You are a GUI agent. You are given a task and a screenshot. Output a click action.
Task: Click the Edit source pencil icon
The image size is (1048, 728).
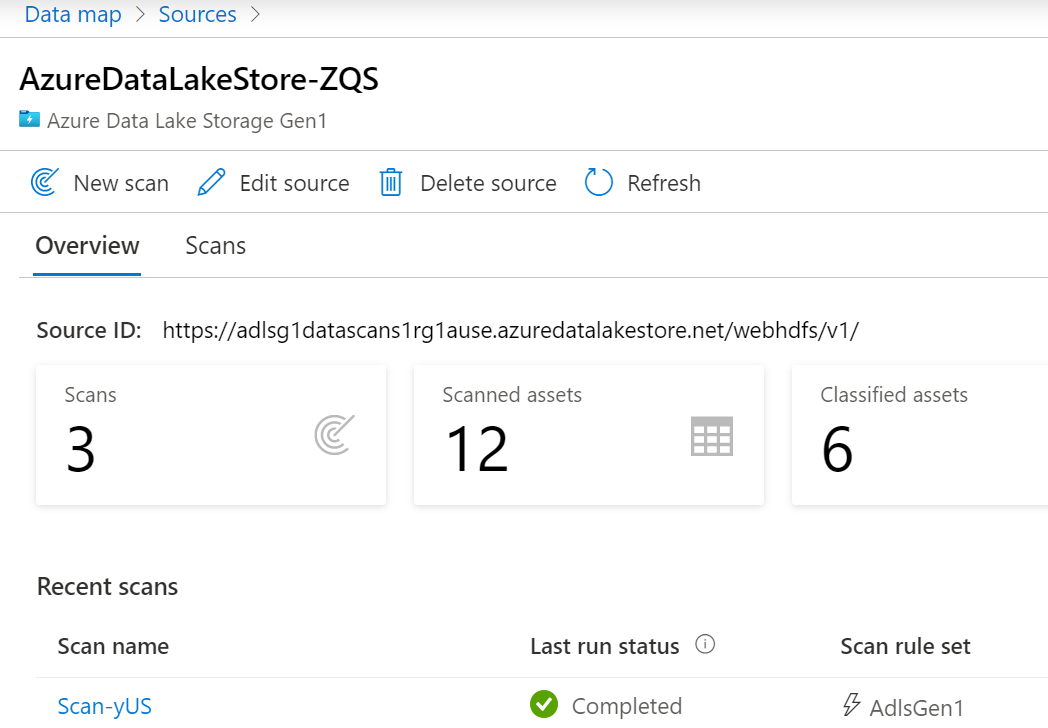[211, 183]
